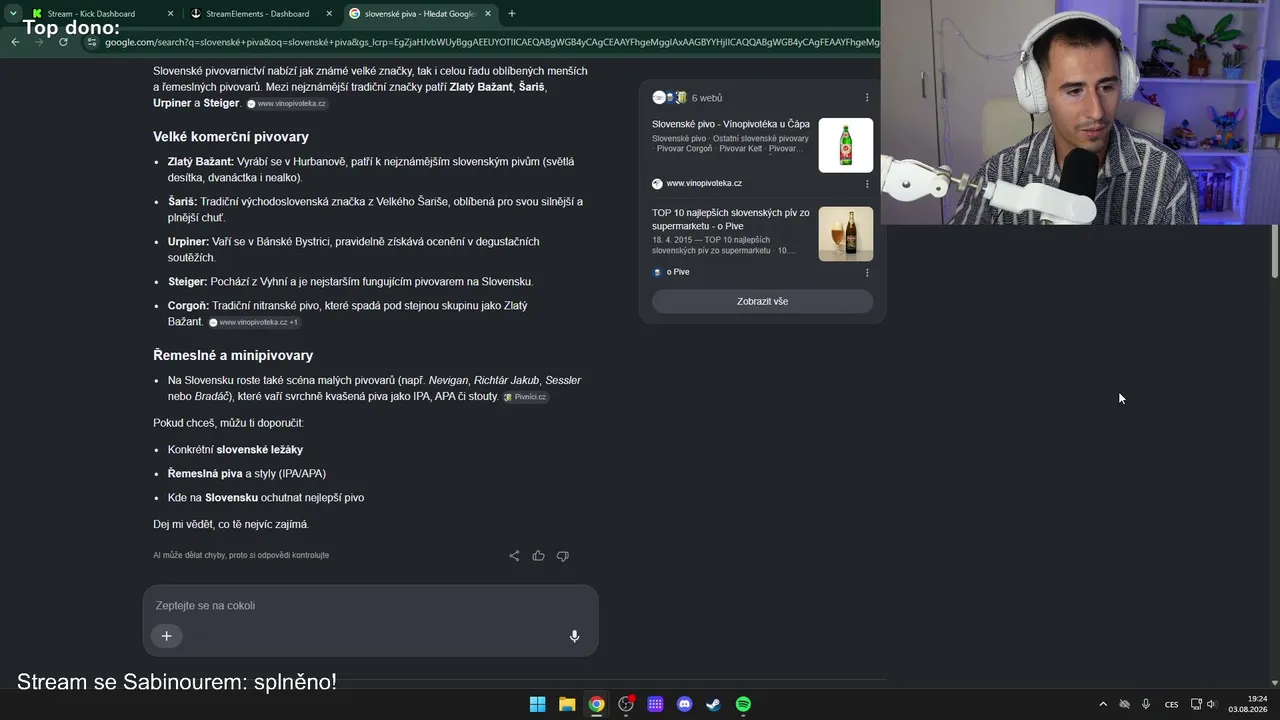Open the CES keyboard language switcher

pyautogui.click(x=1171, y=704)
